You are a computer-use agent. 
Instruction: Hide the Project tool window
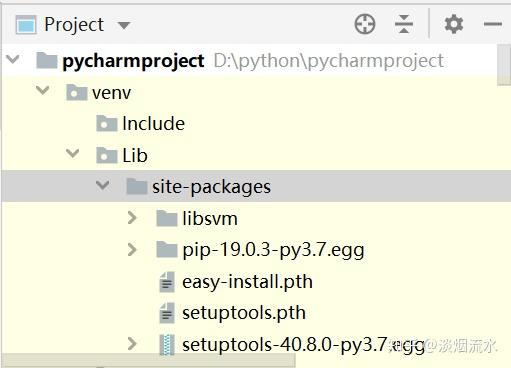point(493,24)
